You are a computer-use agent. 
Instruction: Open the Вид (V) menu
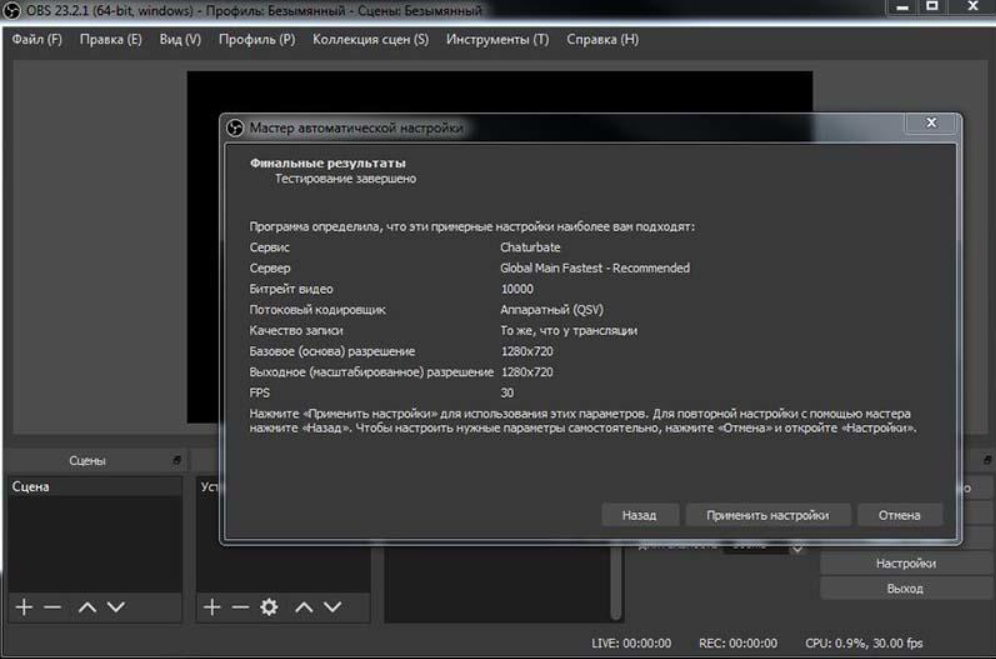180,39
